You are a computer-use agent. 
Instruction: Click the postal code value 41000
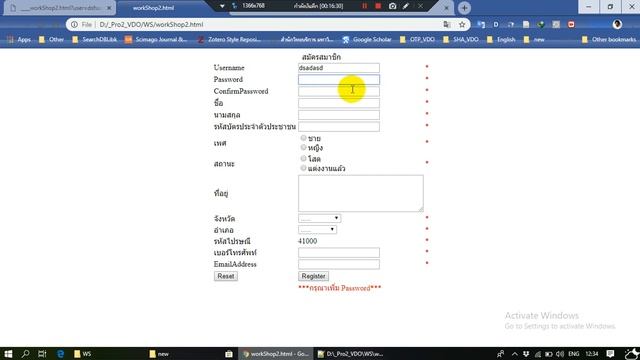[x=308, y=241]
